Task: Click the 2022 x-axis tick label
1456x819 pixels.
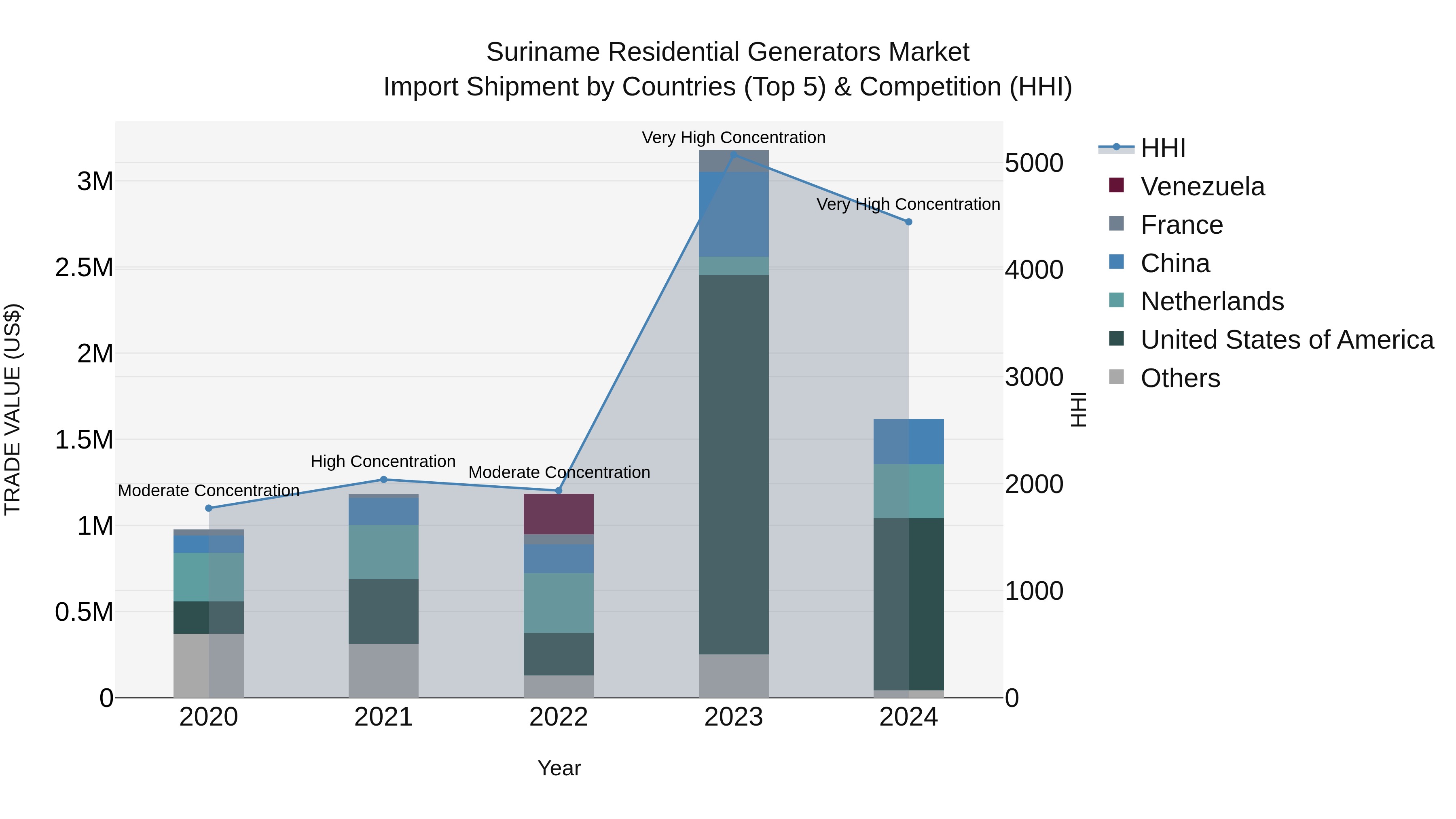Action: pyautogui.click(x=559, y=717)
